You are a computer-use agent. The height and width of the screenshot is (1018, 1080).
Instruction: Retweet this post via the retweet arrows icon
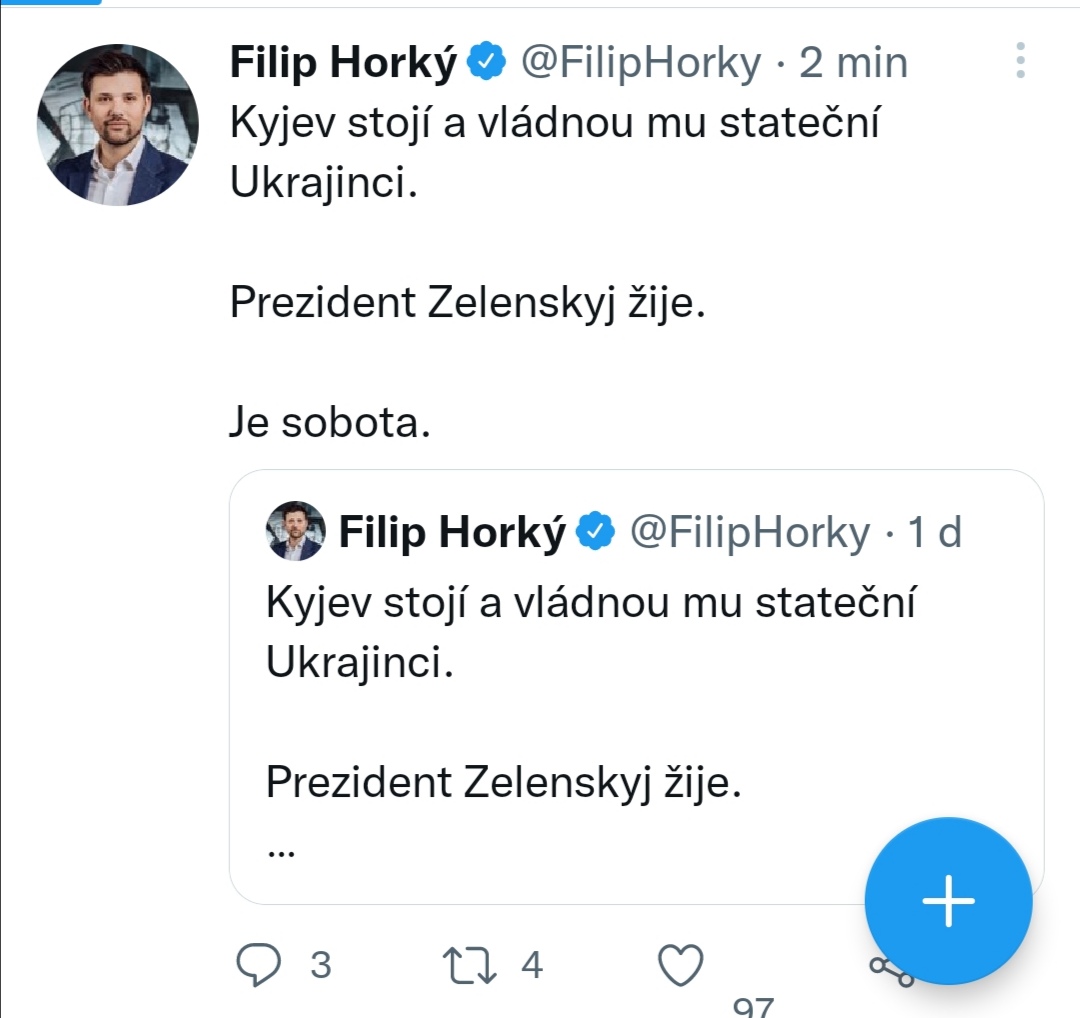click(x=469, y=965)
